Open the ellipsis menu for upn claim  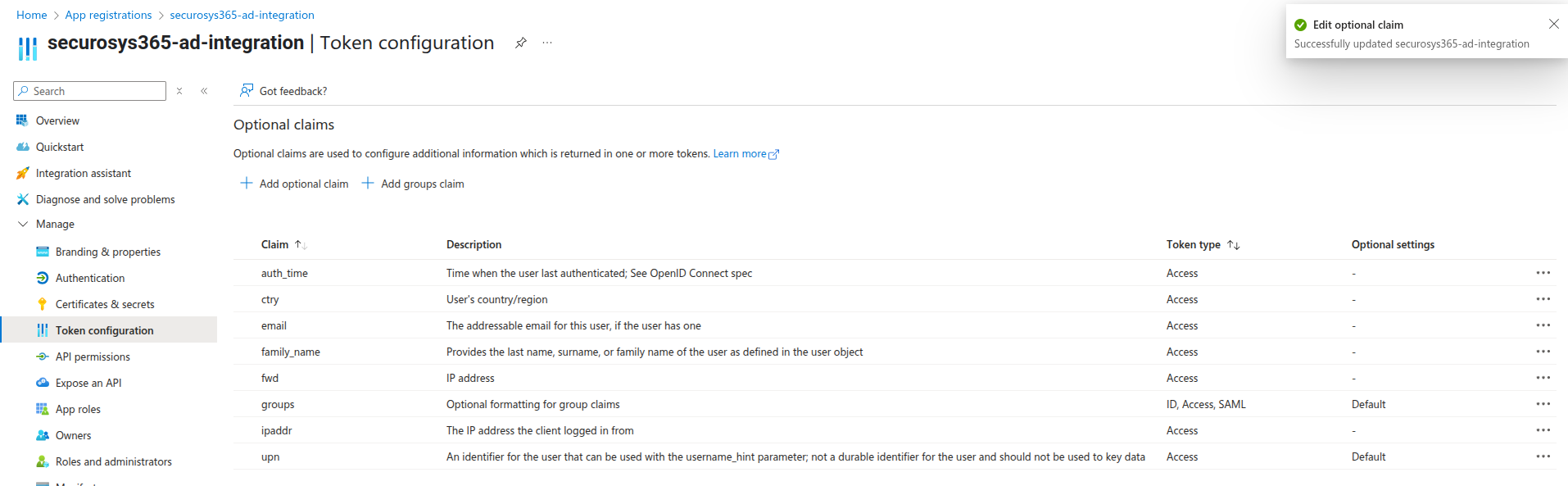point(1543,456)
